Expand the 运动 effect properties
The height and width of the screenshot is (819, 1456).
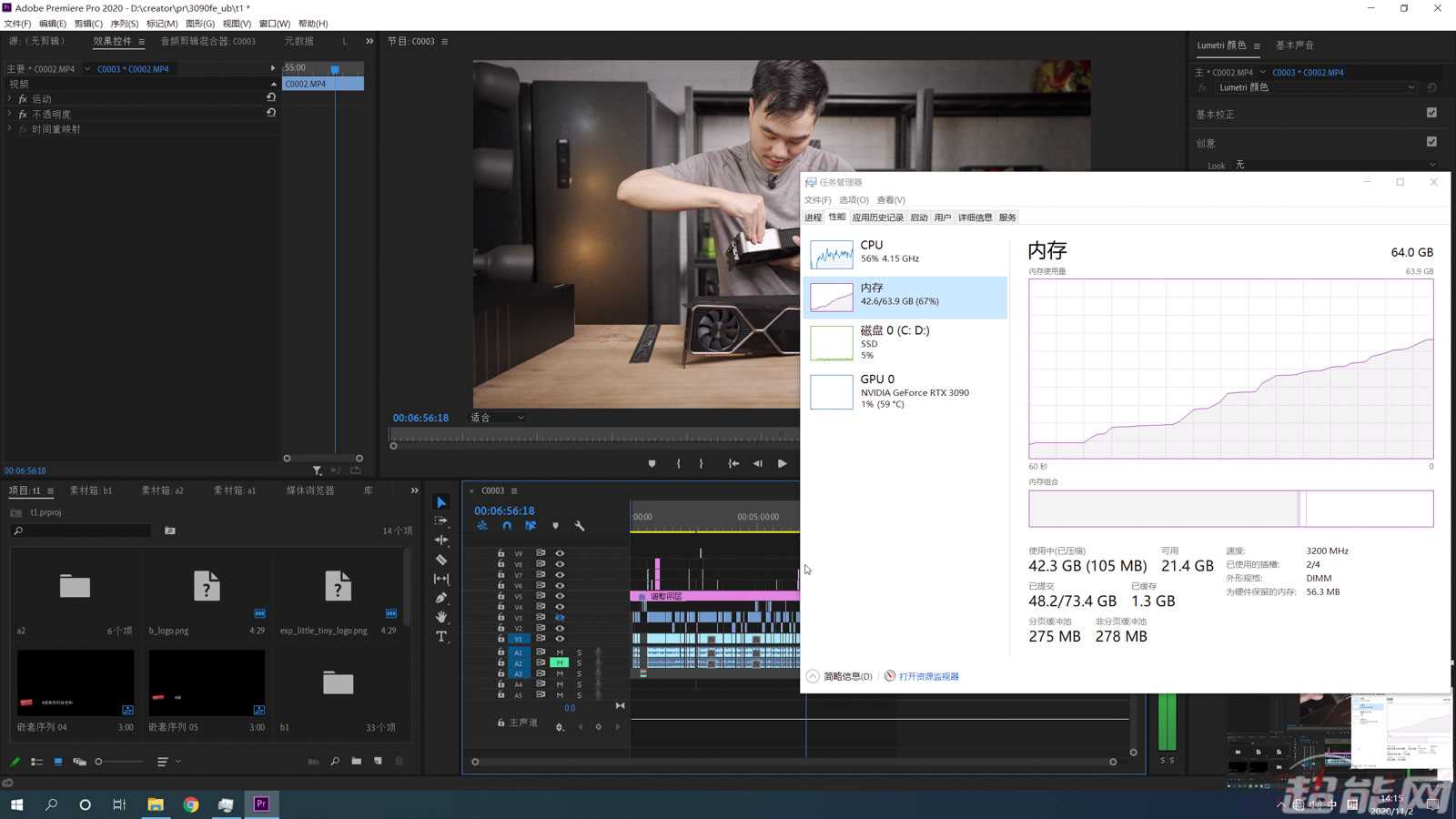point(10,98)
